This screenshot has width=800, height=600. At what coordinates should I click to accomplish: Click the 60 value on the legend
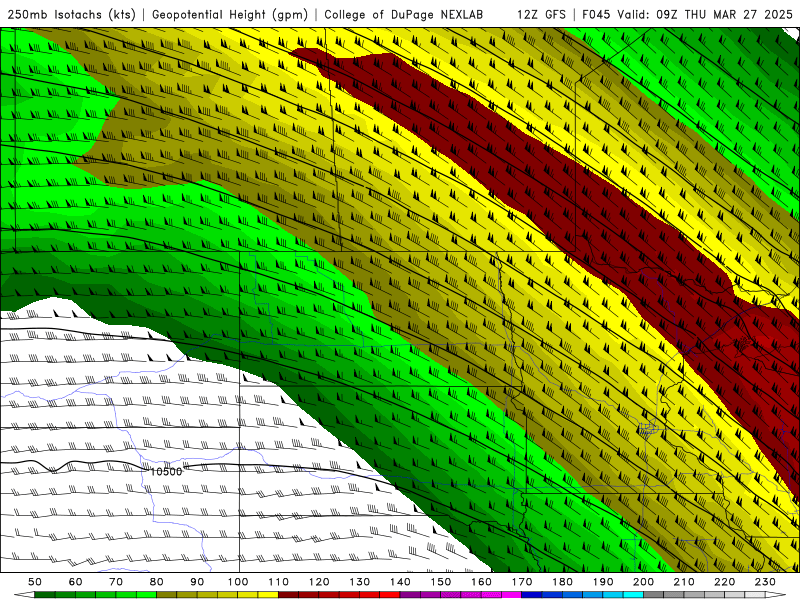[x=76, y=582]
